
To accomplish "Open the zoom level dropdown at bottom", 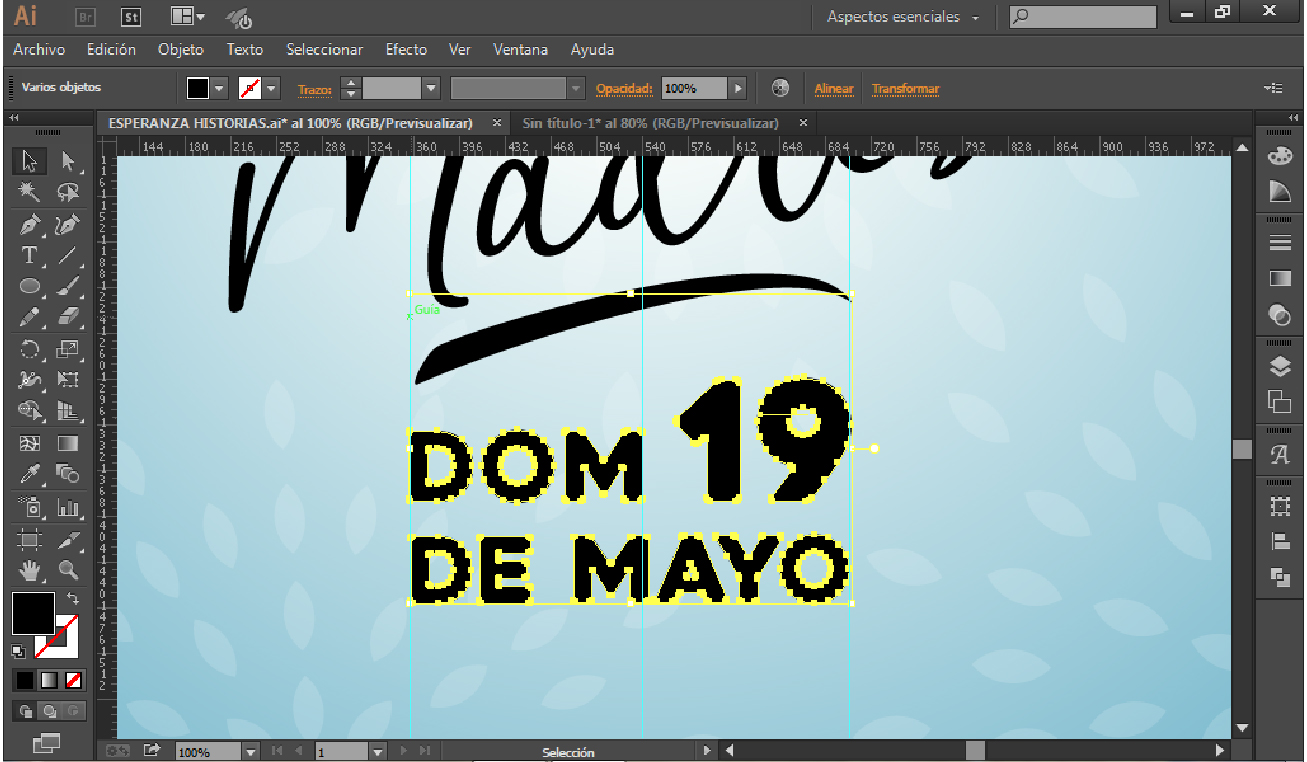I will [251, 751].
